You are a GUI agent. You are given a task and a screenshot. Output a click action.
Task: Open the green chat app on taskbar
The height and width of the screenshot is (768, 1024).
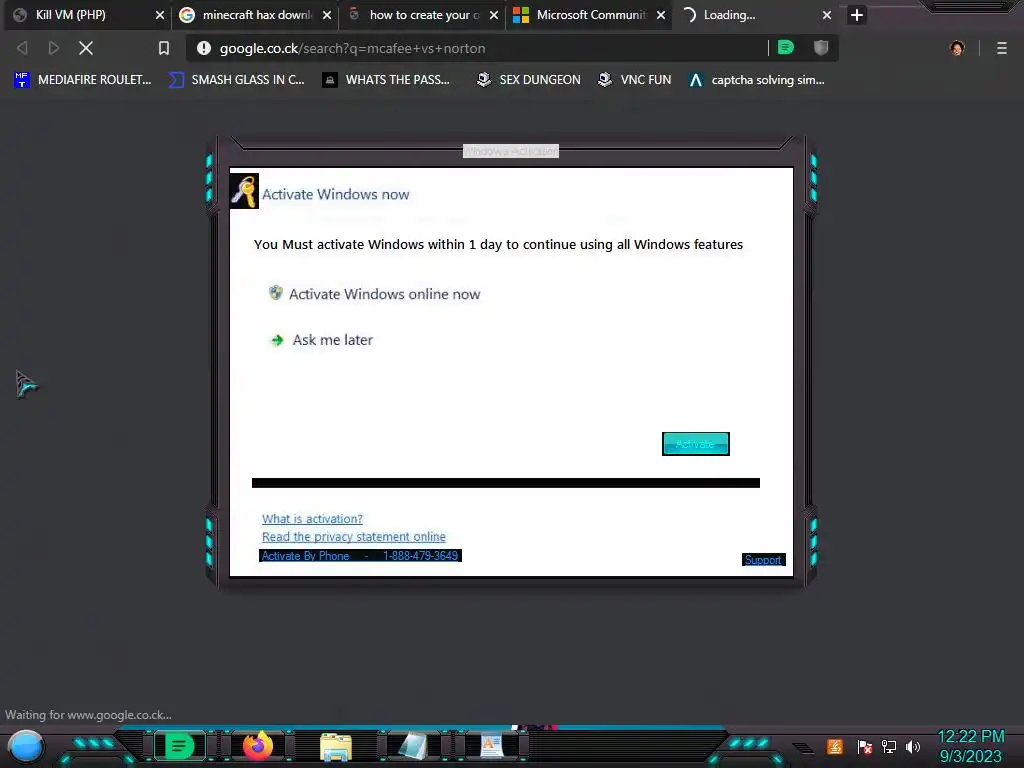(179, 746)
